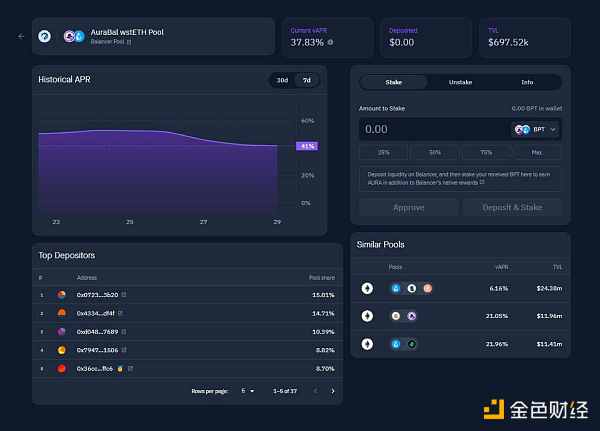Click the Address column header
The height and width of the screenshot is (431, 600).
pyautogui.click(x=86, y=278)
